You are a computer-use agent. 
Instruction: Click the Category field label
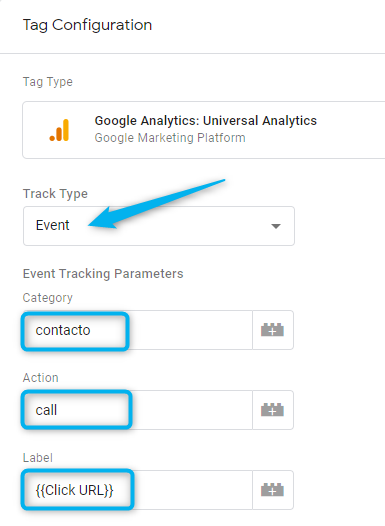[x=48, y=298]
